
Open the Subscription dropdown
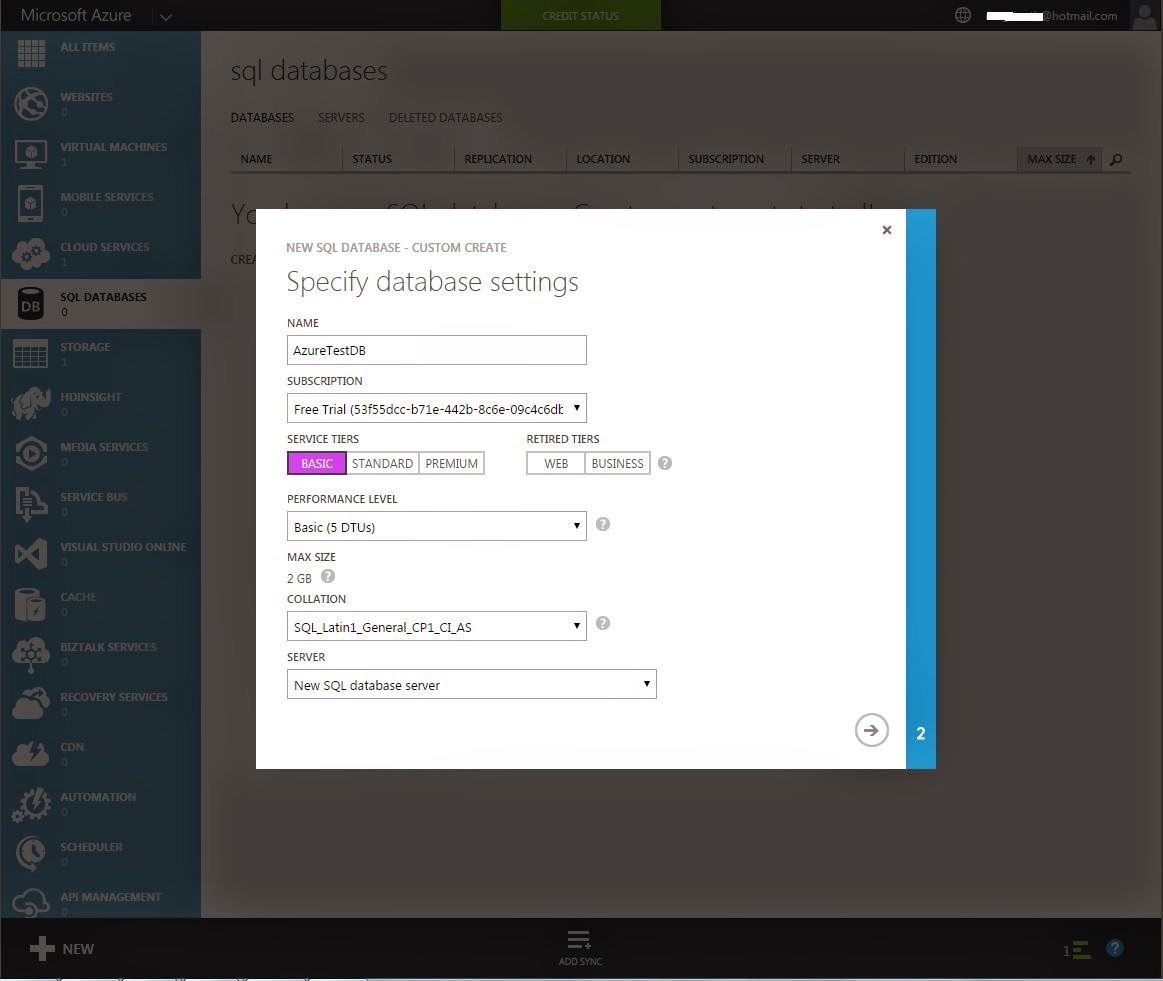tap(437, 409)
